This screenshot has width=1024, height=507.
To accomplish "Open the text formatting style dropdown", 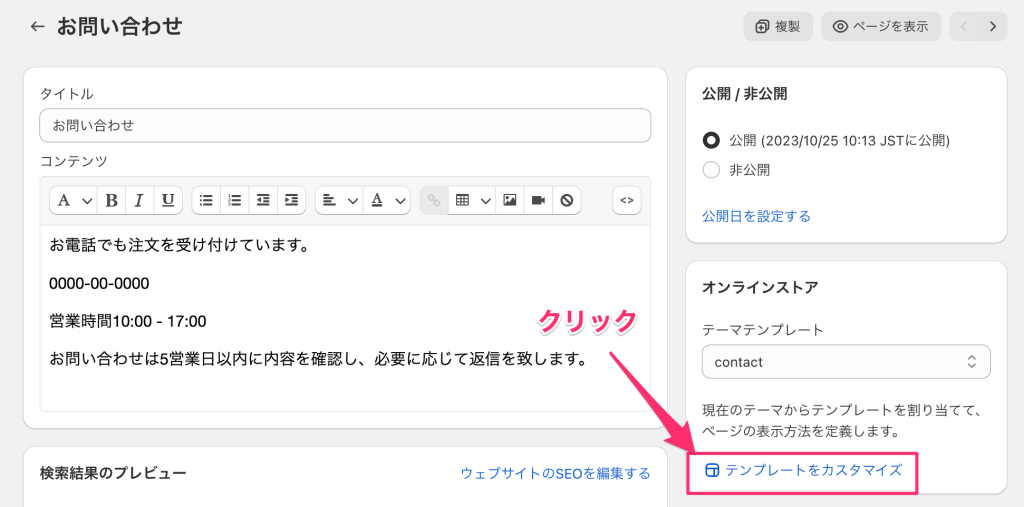I will click(73, 201).
